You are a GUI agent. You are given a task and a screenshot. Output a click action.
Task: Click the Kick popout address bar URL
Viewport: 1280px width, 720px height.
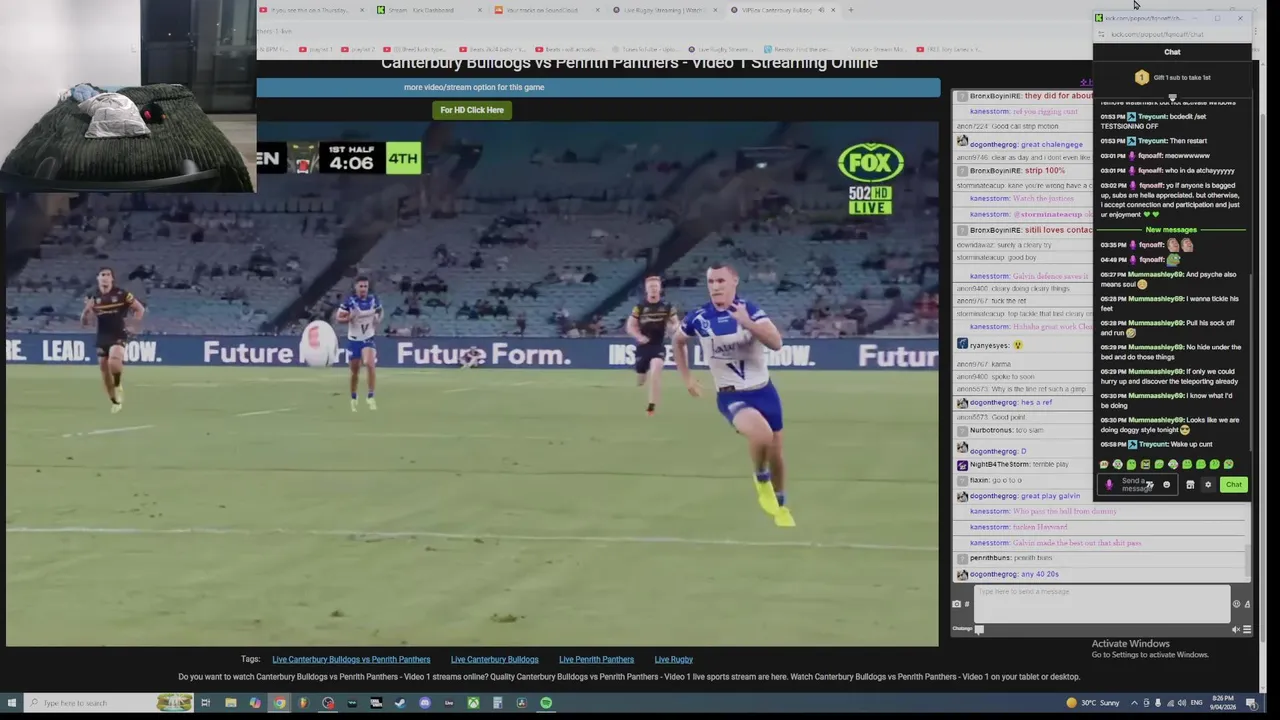1157,34
